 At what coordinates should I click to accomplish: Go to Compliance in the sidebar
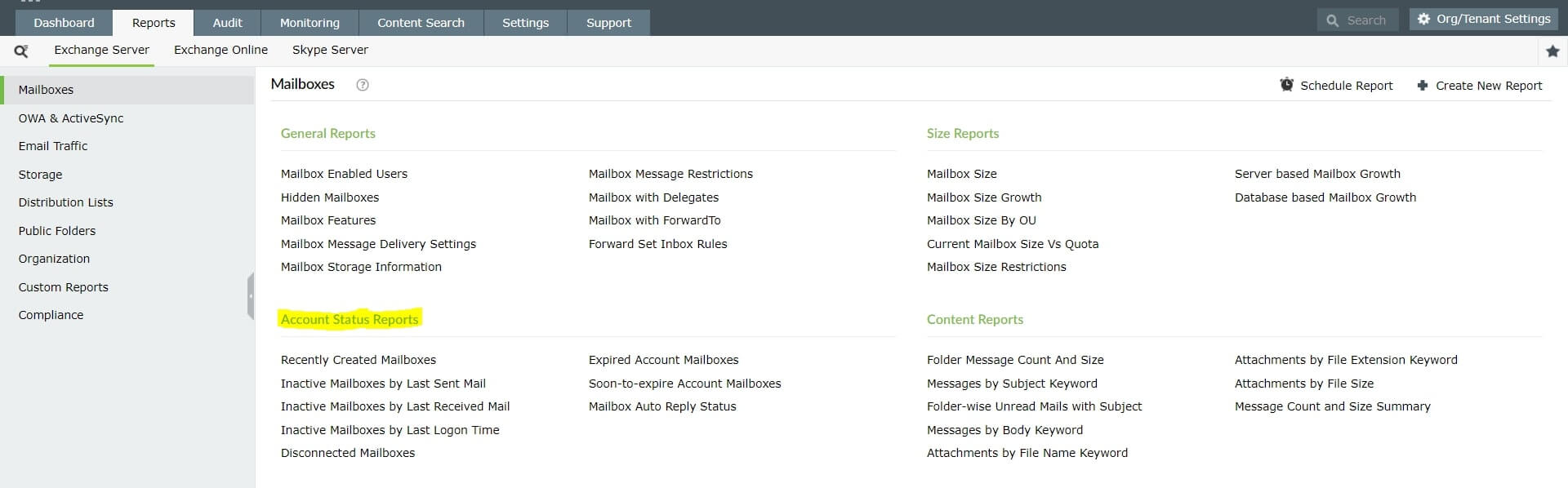(x=51, y=315)
